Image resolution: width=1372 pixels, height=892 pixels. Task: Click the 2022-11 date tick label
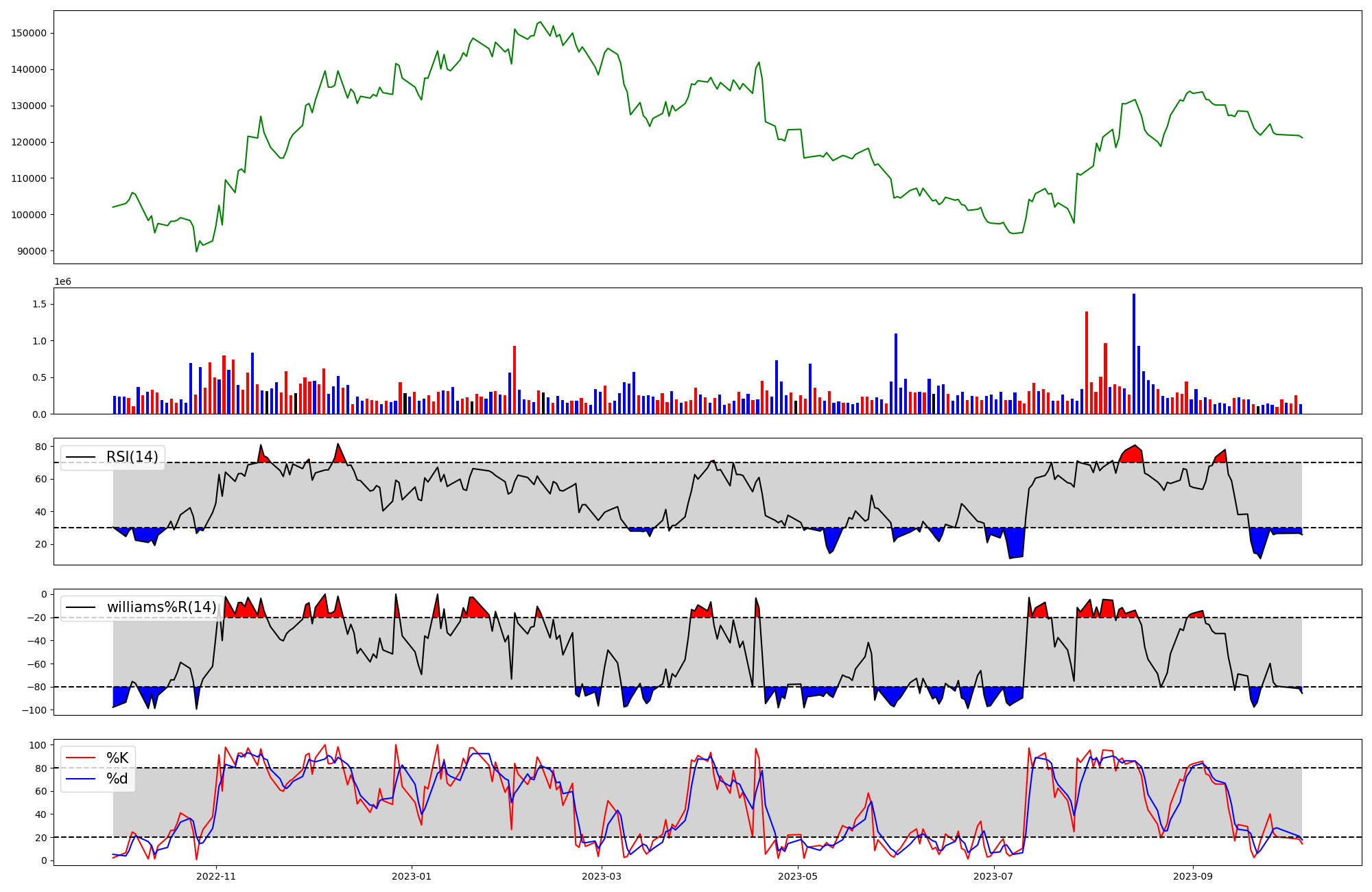pyautogui.click(x=216, y=876)
